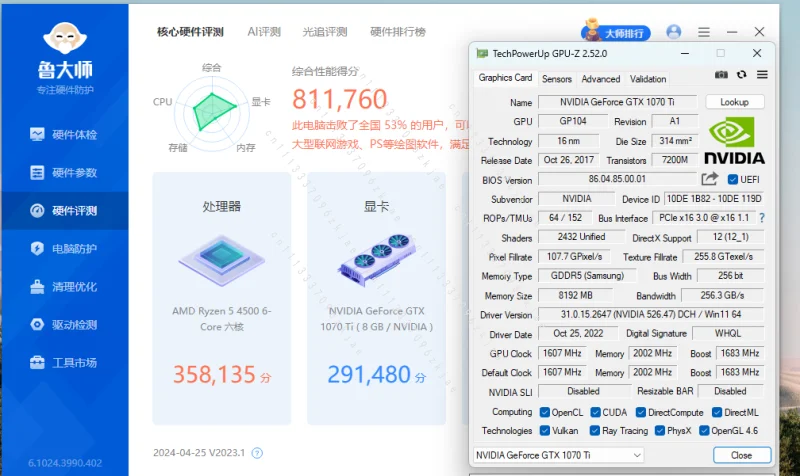Click BIOS Version field 86.04.85.00.01
The image size is (800, 476).
tap(617, 179)
